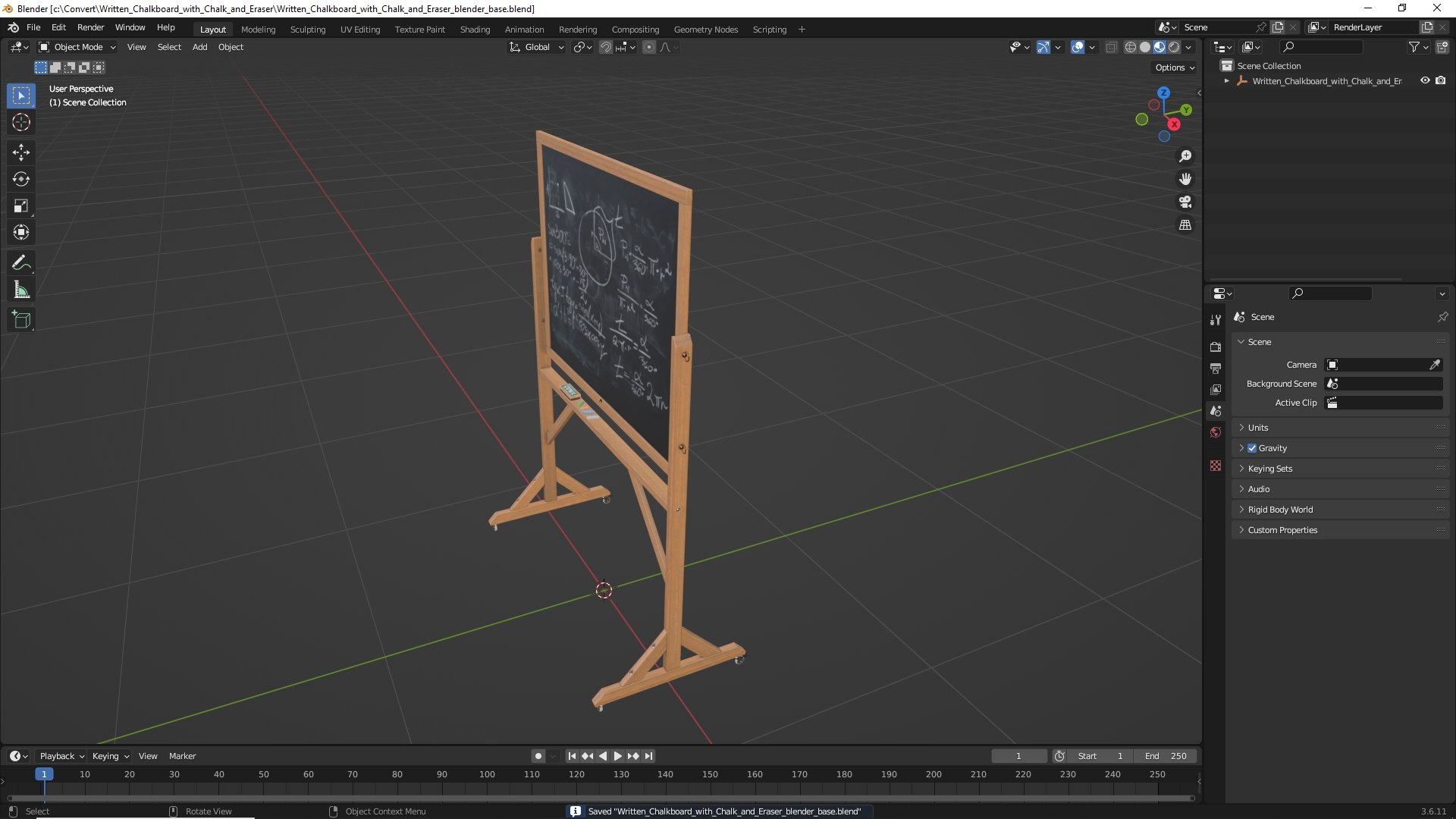Screen dimensions: 1456x819
Task: Open the Texture properties tab
Action: 1216,466
